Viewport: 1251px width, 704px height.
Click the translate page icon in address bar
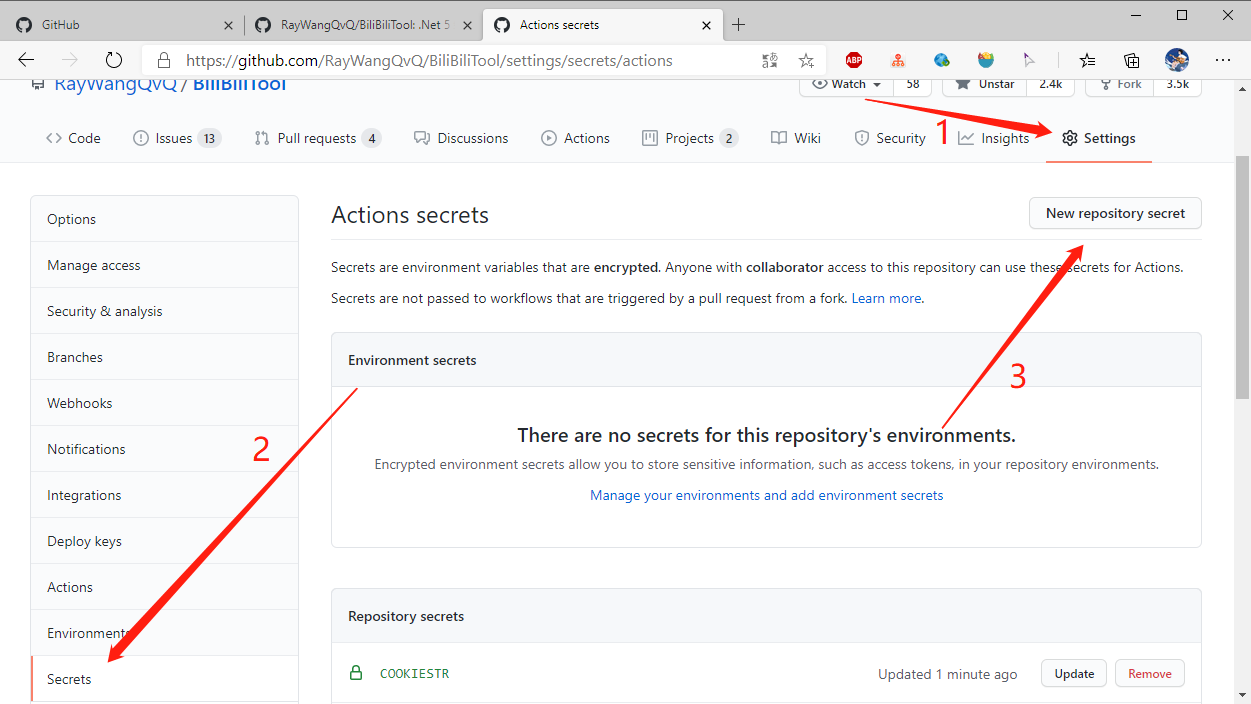(x=769, y=60)
